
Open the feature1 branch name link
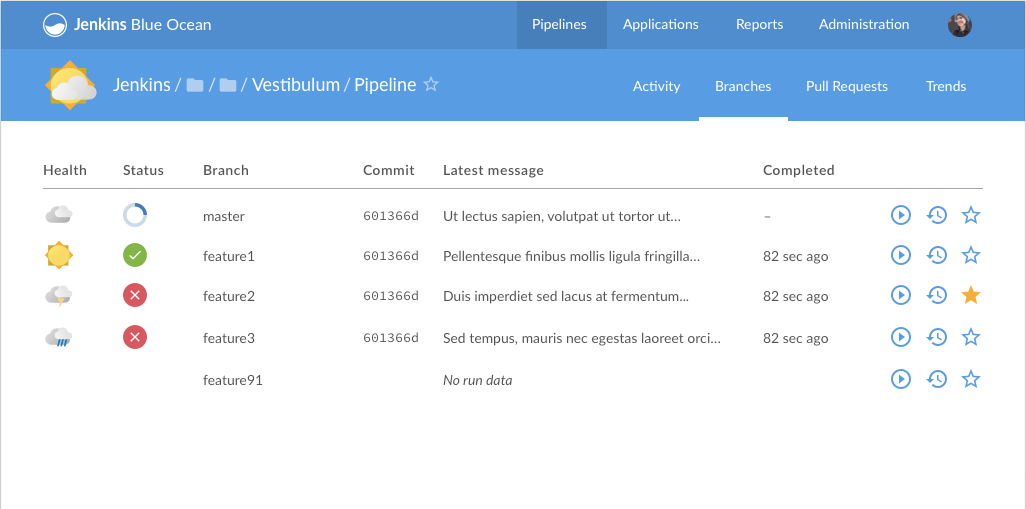(228, 256)
